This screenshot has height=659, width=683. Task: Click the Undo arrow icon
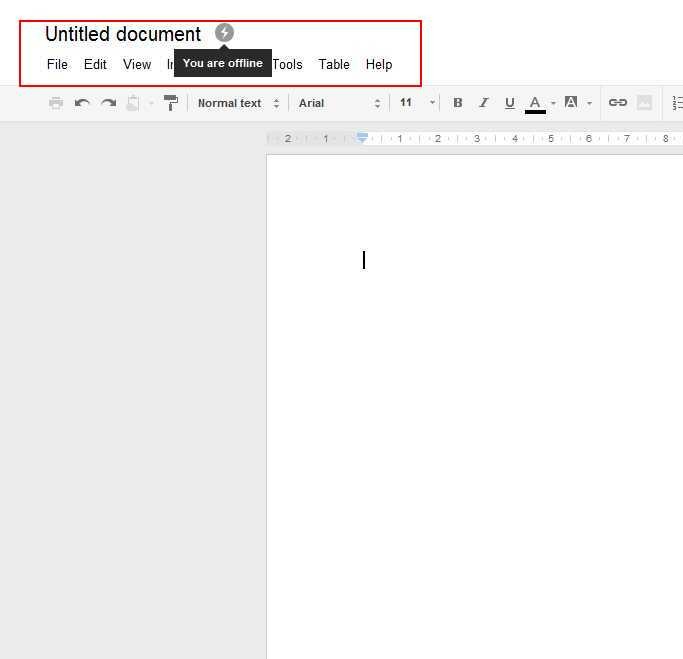(x=82, y=103)
